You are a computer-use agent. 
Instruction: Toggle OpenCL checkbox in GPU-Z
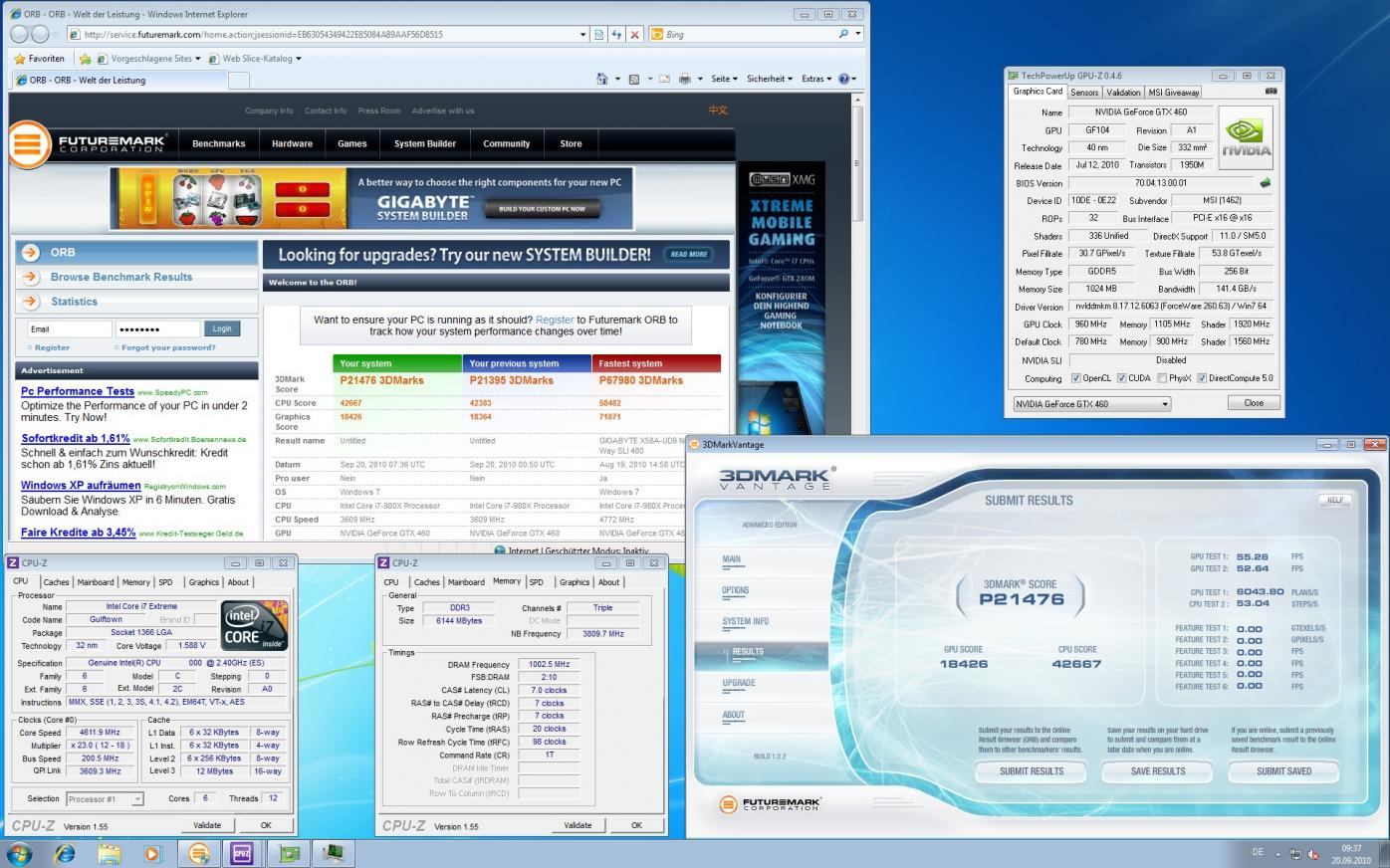[x=1075, y=378]
